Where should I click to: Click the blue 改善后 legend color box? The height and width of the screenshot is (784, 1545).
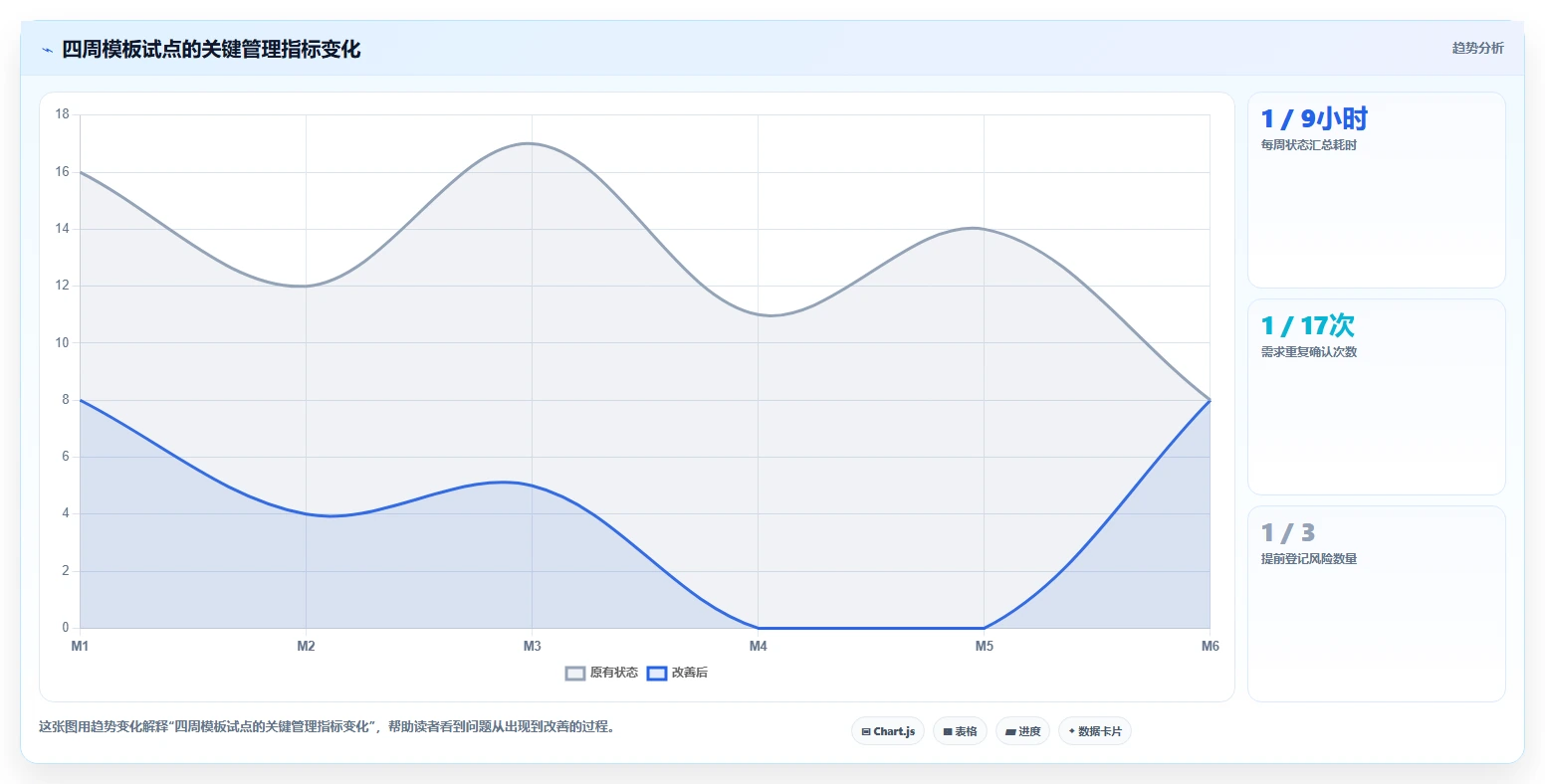tap(657, 674)
